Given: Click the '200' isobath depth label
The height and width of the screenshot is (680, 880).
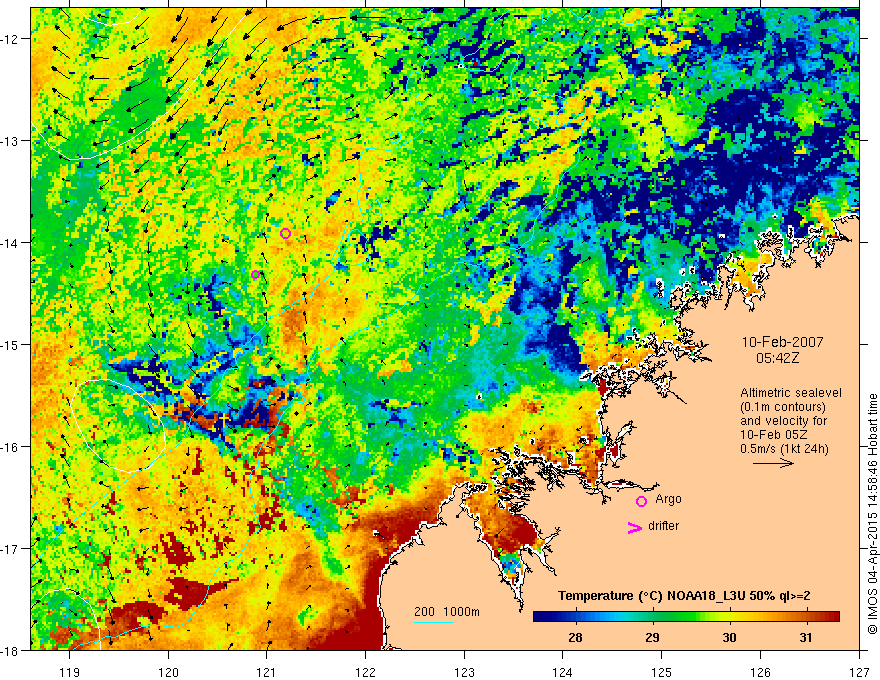Looking at the screenshot, I should (424, 612).
